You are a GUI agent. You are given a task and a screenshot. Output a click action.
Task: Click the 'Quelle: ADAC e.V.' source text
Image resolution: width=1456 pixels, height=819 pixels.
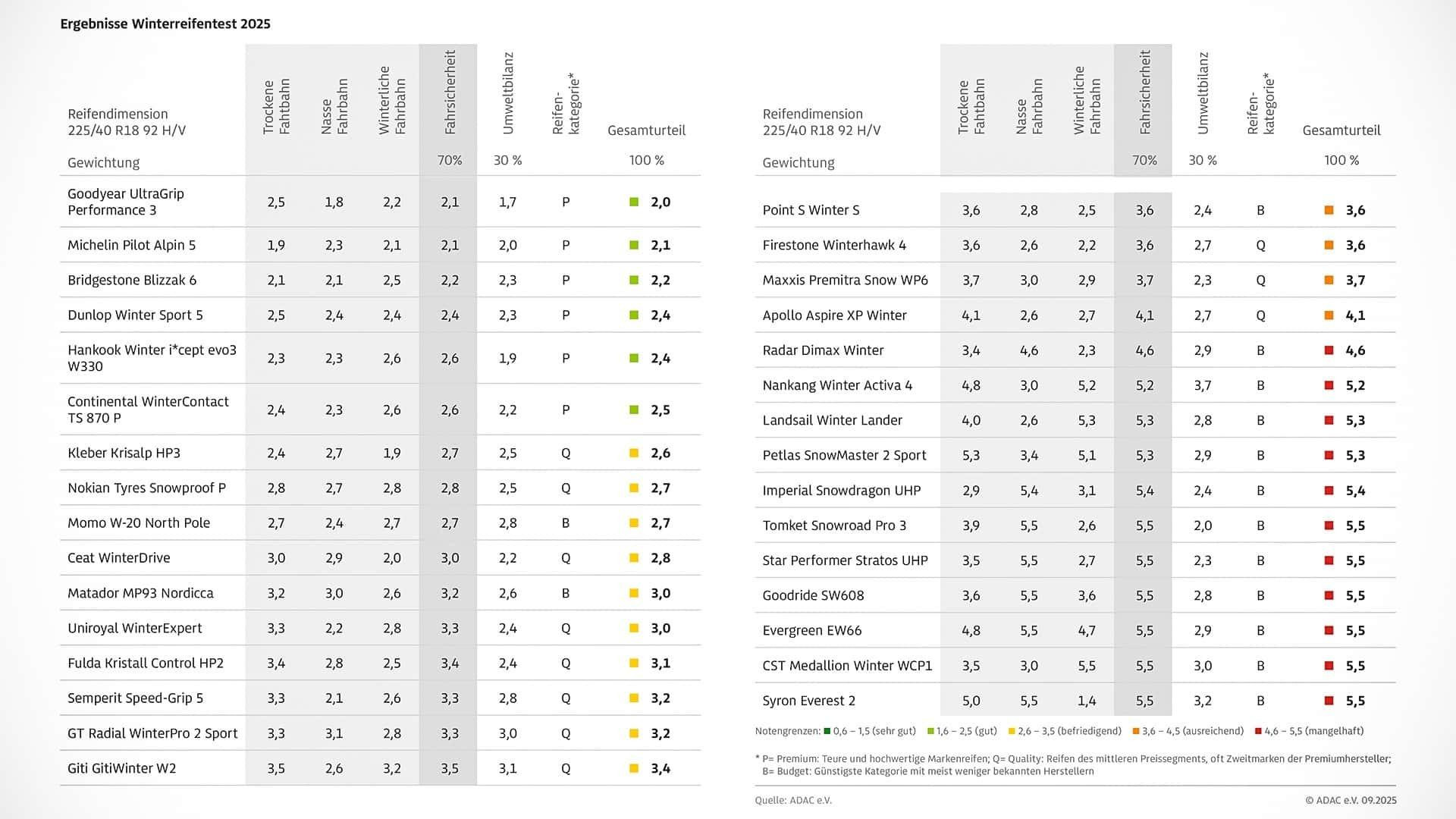point(792,800)
